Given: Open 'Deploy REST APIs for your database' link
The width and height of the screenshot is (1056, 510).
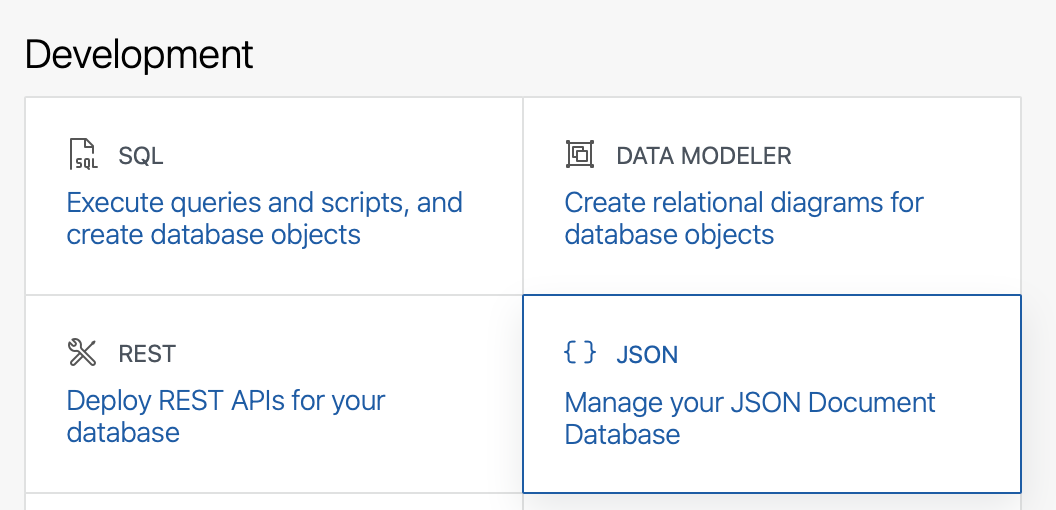Looking at the screenshot, I should (226, 416).
